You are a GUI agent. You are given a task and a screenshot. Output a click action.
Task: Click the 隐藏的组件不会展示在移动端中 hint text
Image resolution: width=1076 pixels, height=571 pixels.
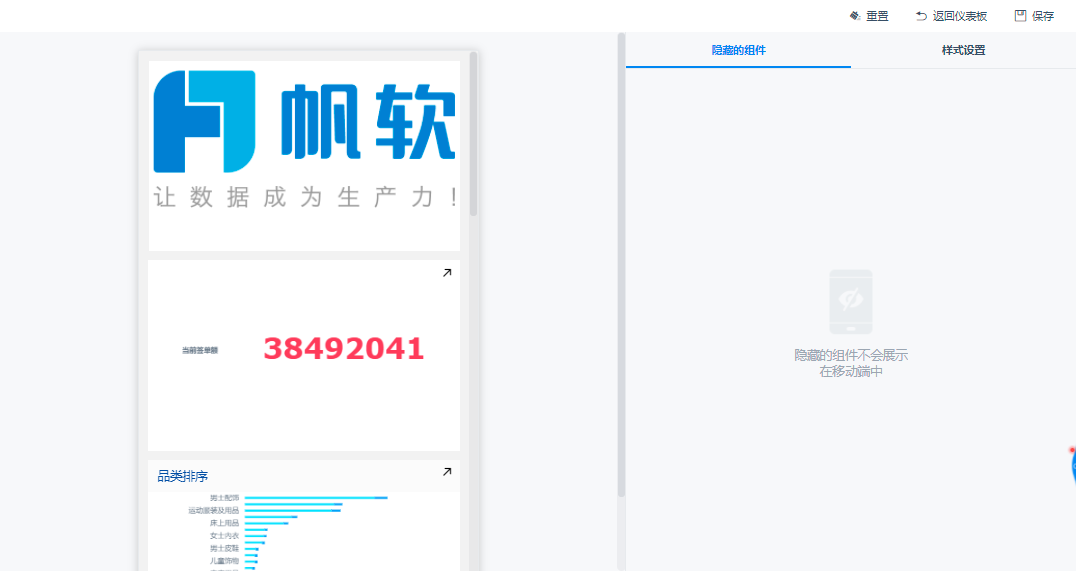tap(851, 363)
